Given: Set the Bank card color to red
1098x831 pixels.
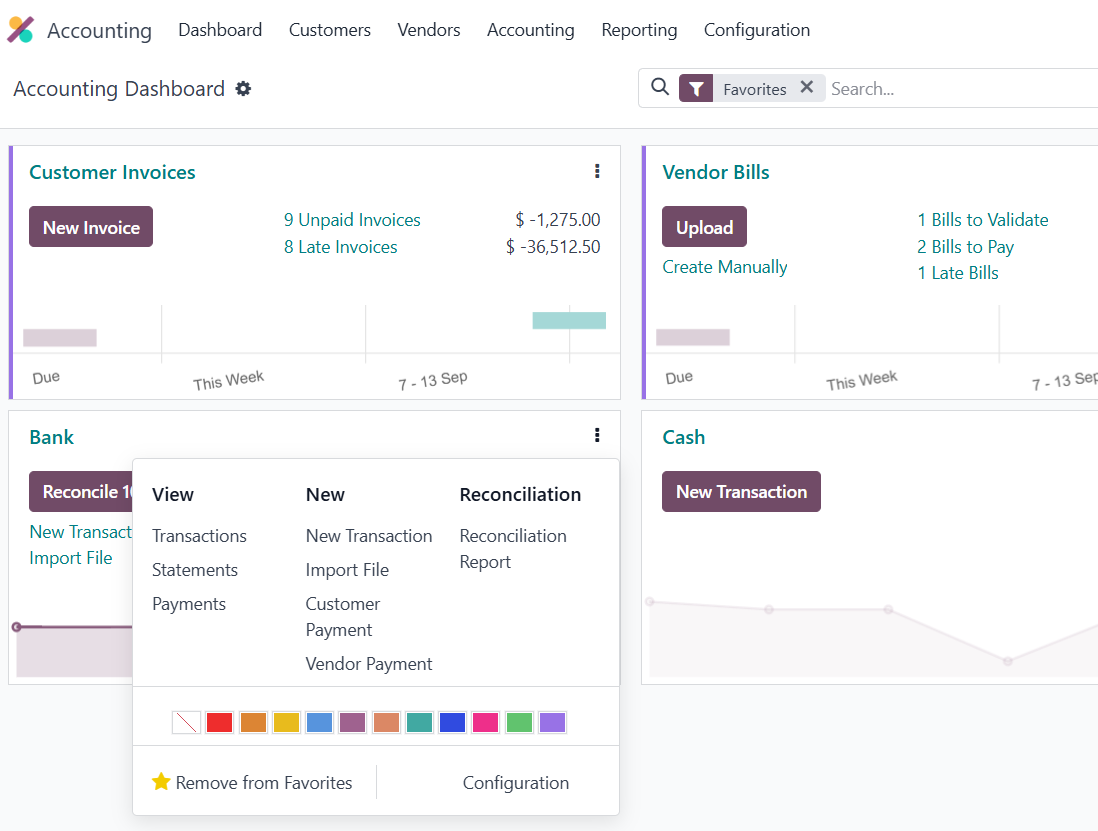Looking at the screenshot, I should [x=219, y=722].
